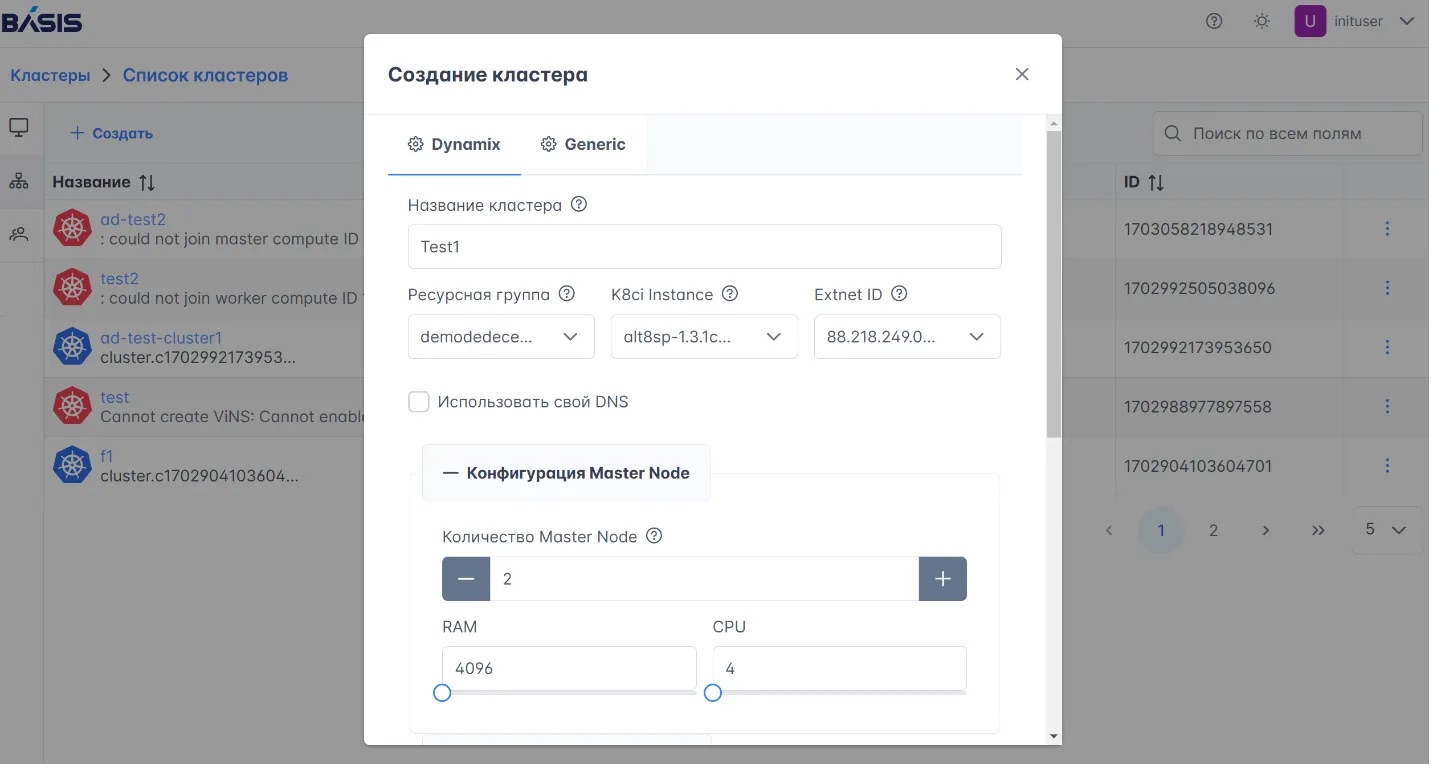Enable the Использовать свой DNS checkbox

[x=419, y=402]
